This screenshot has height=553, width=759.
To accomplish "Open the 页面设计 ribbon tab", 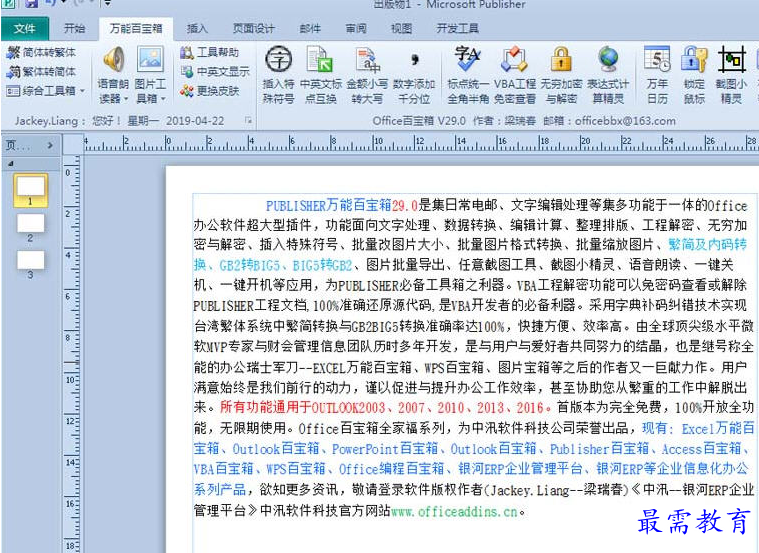I will click(x=254, y=29).
